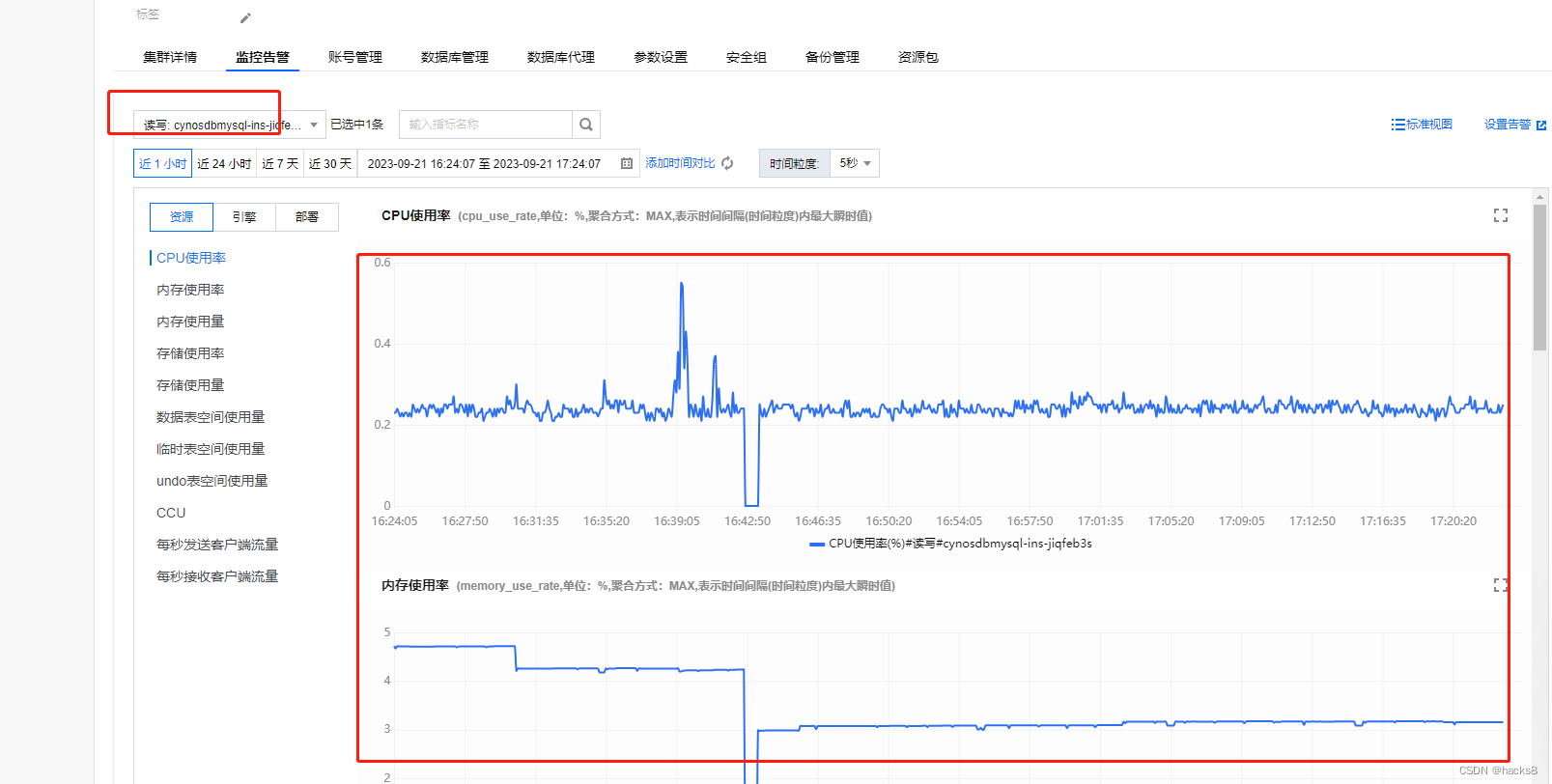Select the 资源 metrics category tab
This screenshot has height=784, width=1552.
(182, 217)
